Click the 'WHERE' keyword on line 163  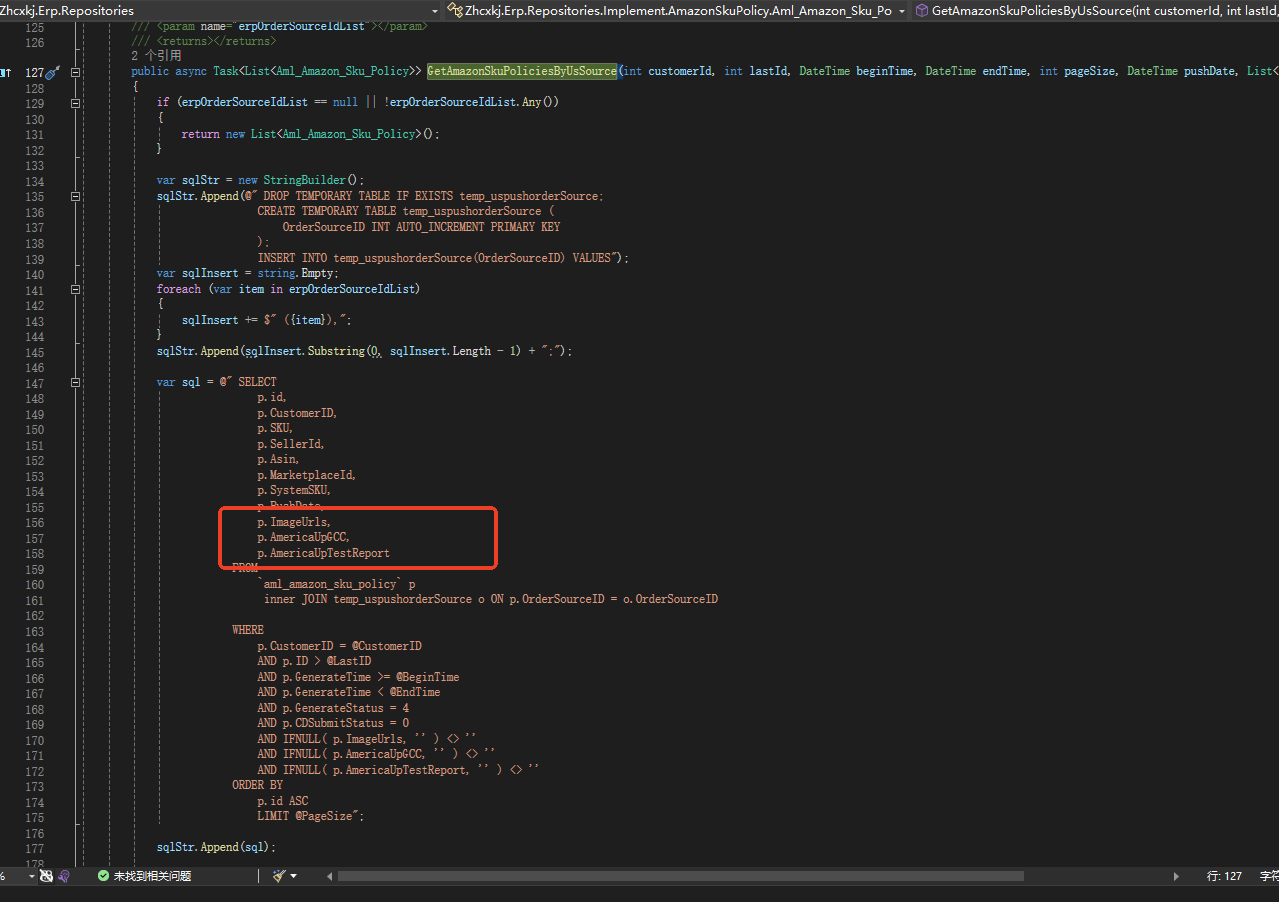point(248,630)
